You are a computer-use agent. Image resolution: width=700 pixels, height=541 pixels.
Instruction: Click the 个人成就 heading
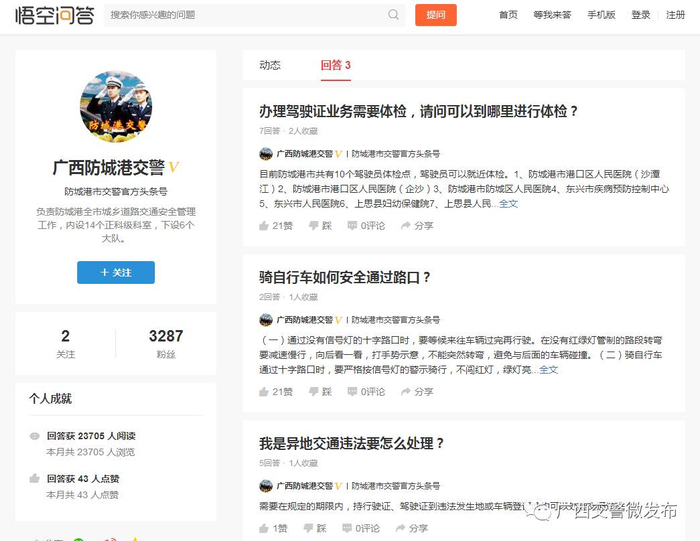tap(50, 399)
